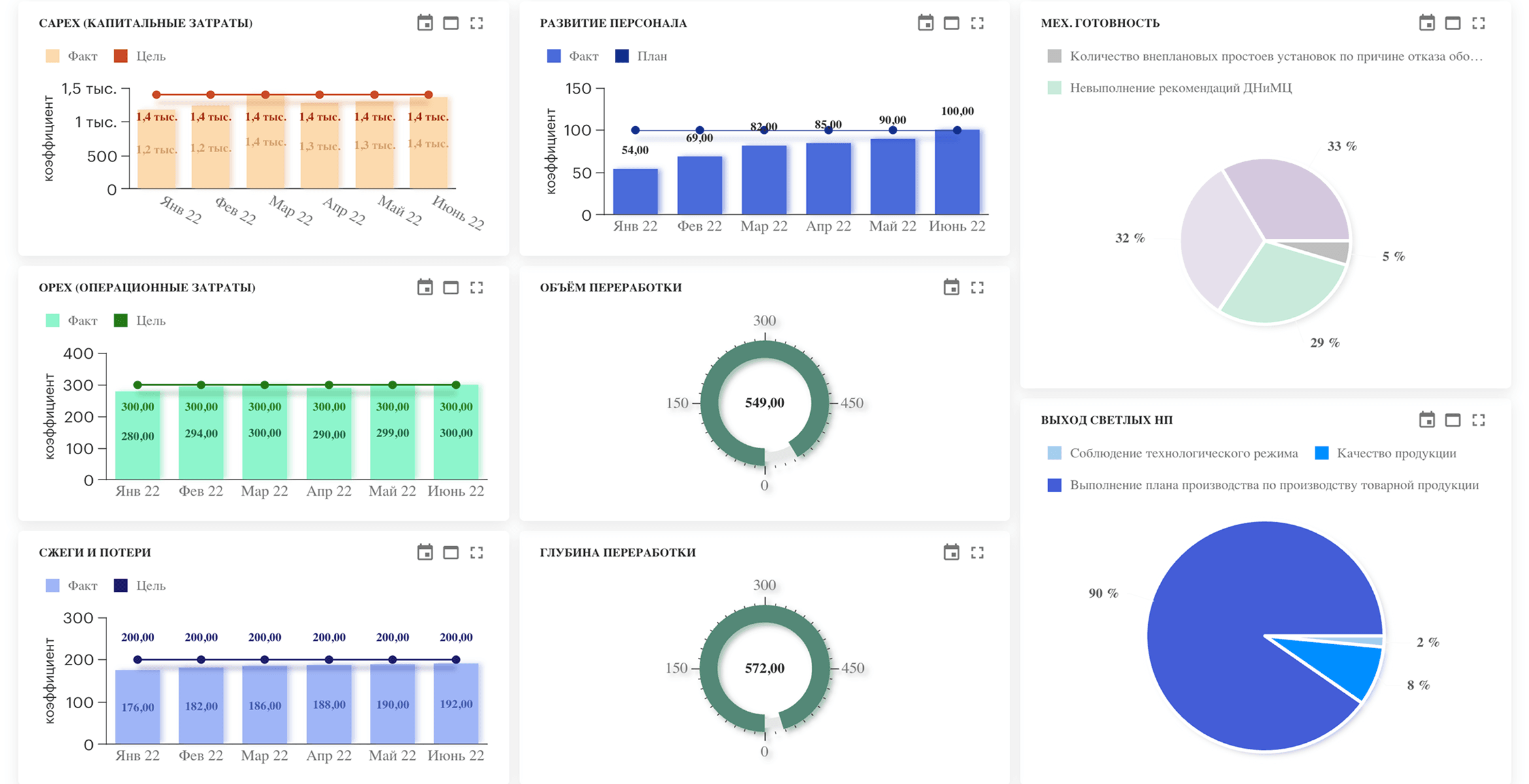Toggle Выполнение плана производства legend item
Image resolution: width=1529 pixels, height=784 pixels.
click(x=1263, y=485)
